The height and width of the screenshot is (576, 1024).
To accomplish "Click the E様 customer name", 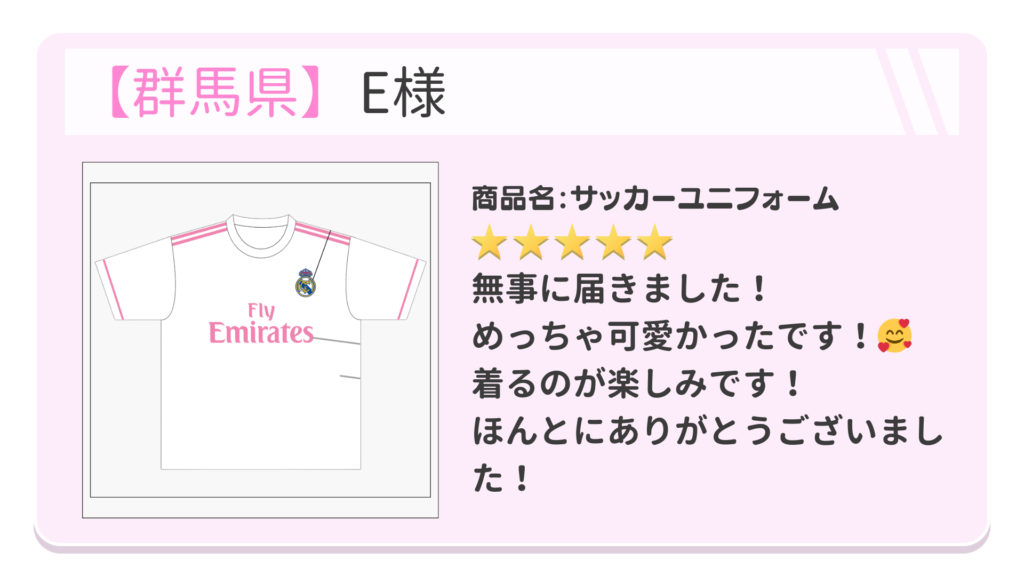I will (x=404, y=93).
